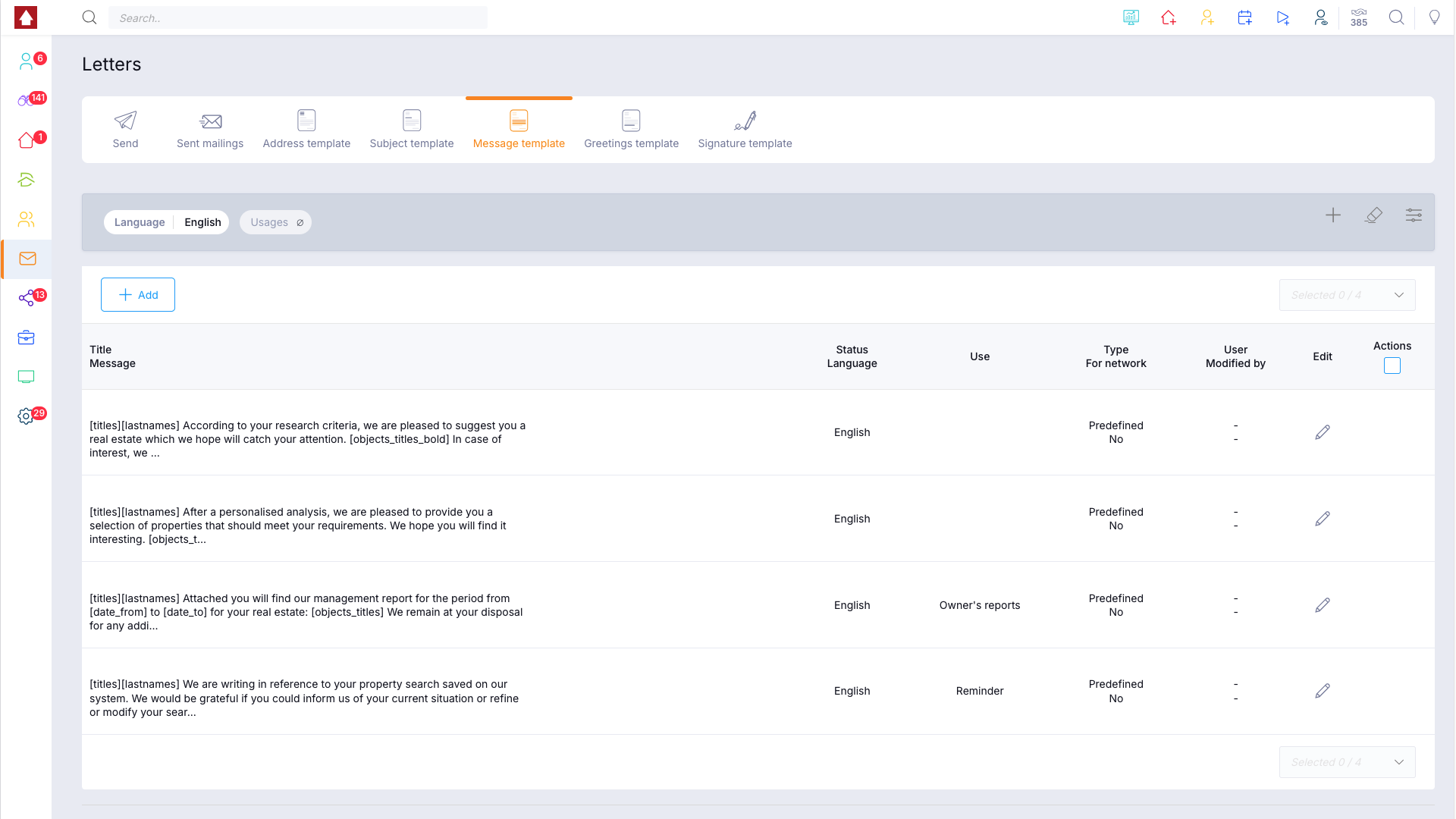Screen dimensions: 1456x819
Task: Open the top Selected 0 / 4 dropdown
Action: coord(1347,295)
